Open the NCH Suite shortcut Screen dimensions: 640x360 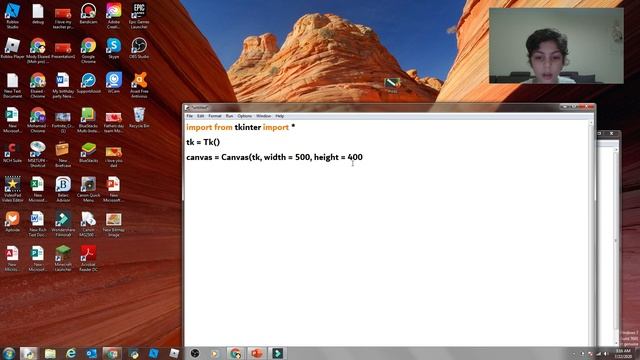(12, 153)
